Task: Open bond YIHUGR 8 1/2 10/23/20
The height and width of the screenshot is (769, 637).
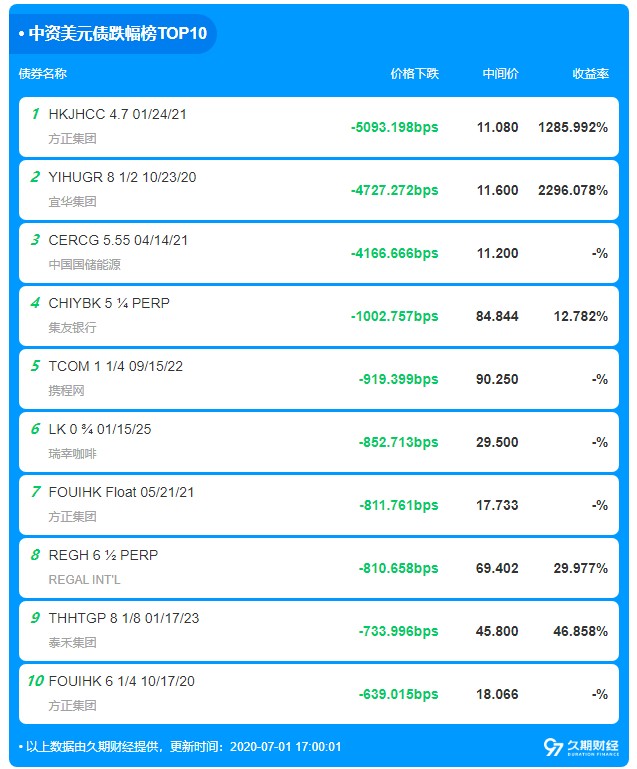Action: [x=122, y=177]
